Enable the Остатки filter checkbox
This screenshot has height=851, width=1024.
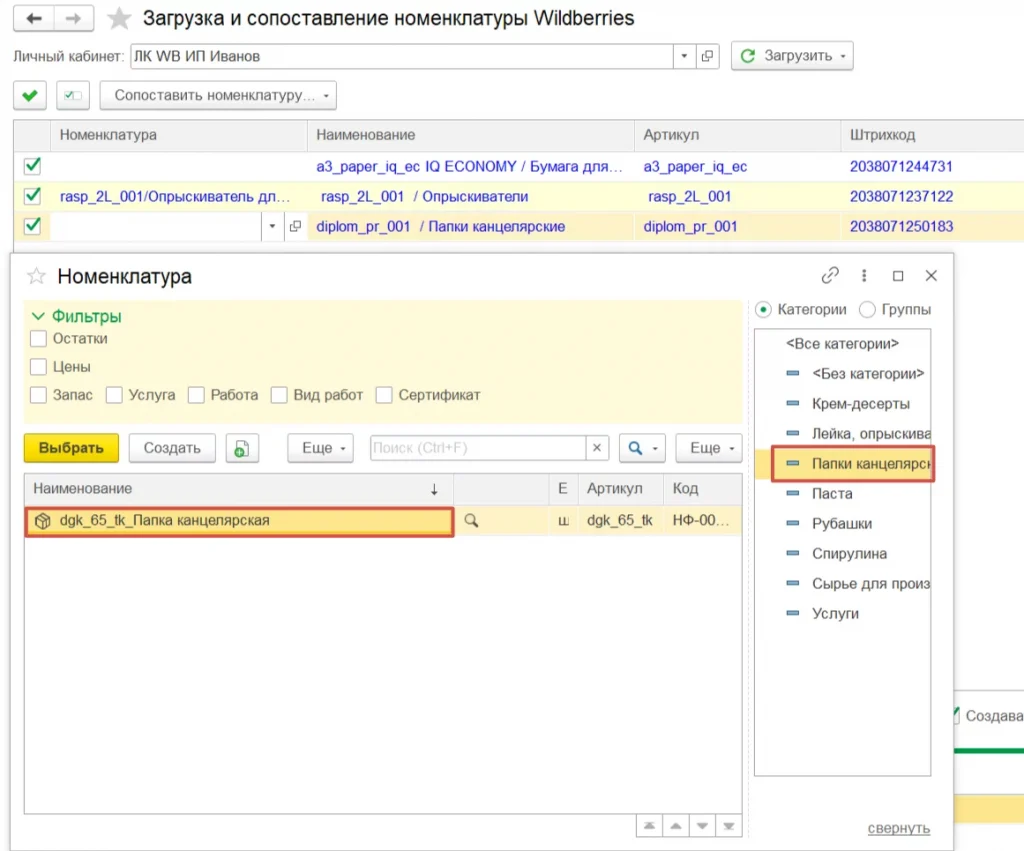[39, 339]
